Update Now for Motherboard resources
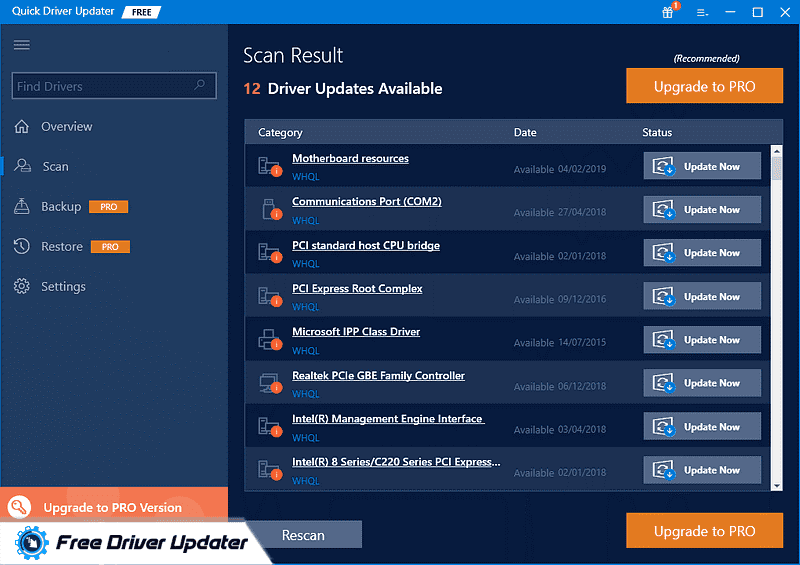Viewport: 800px width, 565px height. click(702, 166)
